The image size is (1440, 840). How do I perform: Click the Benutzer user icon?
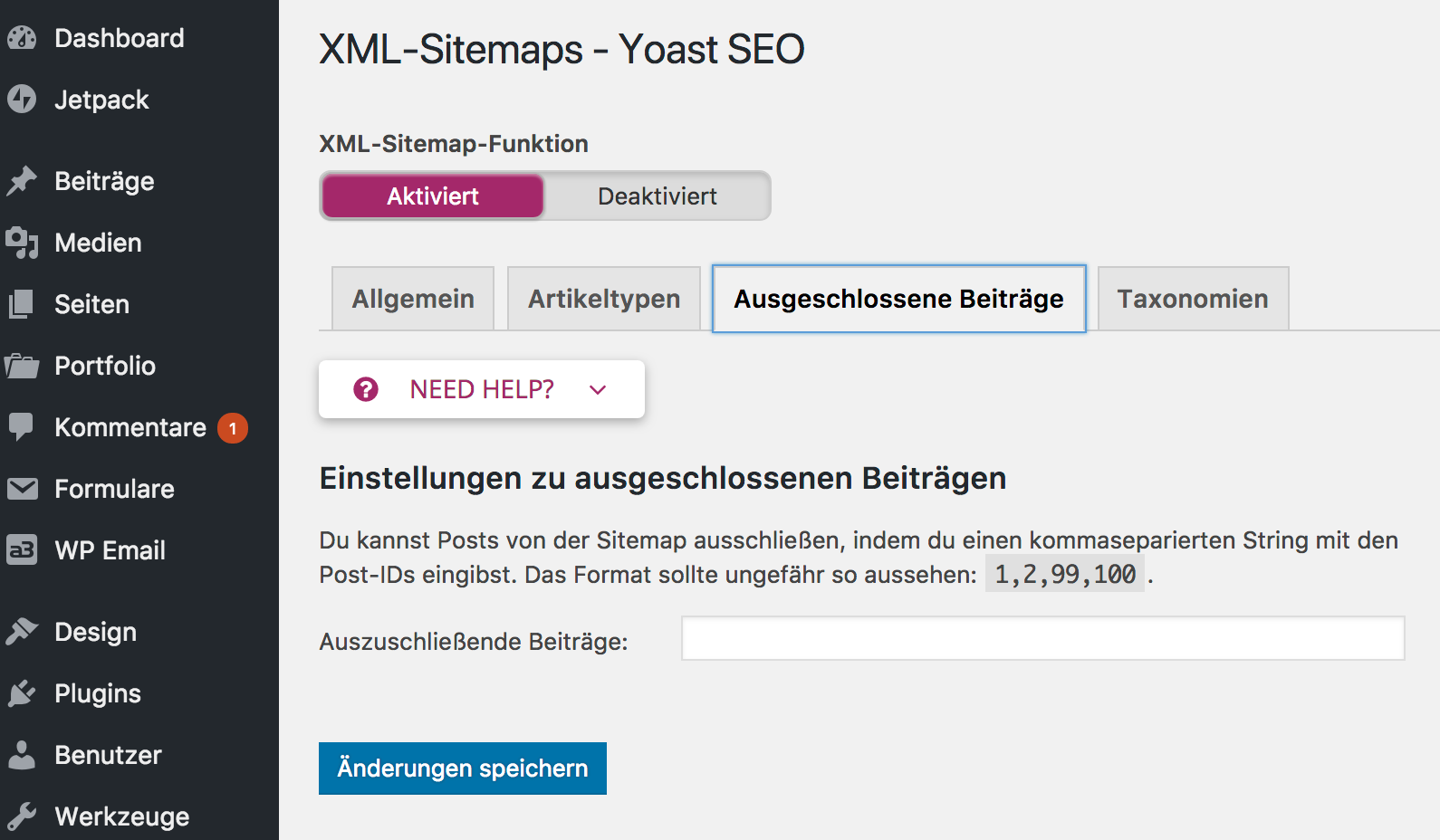pyautogui.click(x=22, y=755)
